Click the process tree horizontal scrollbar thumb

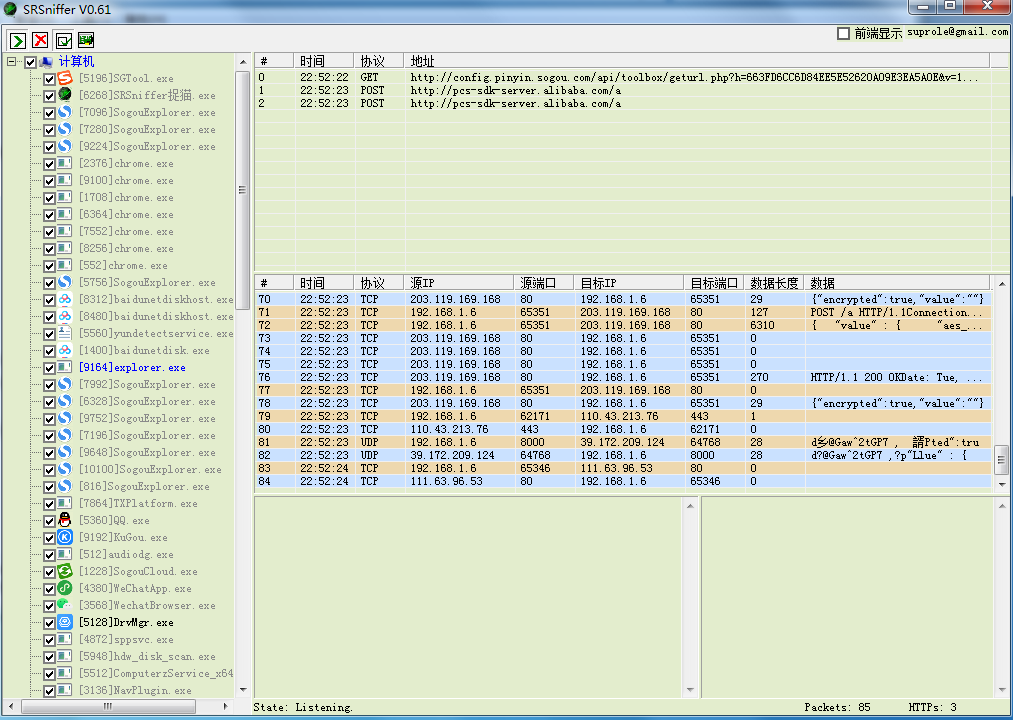109,706
